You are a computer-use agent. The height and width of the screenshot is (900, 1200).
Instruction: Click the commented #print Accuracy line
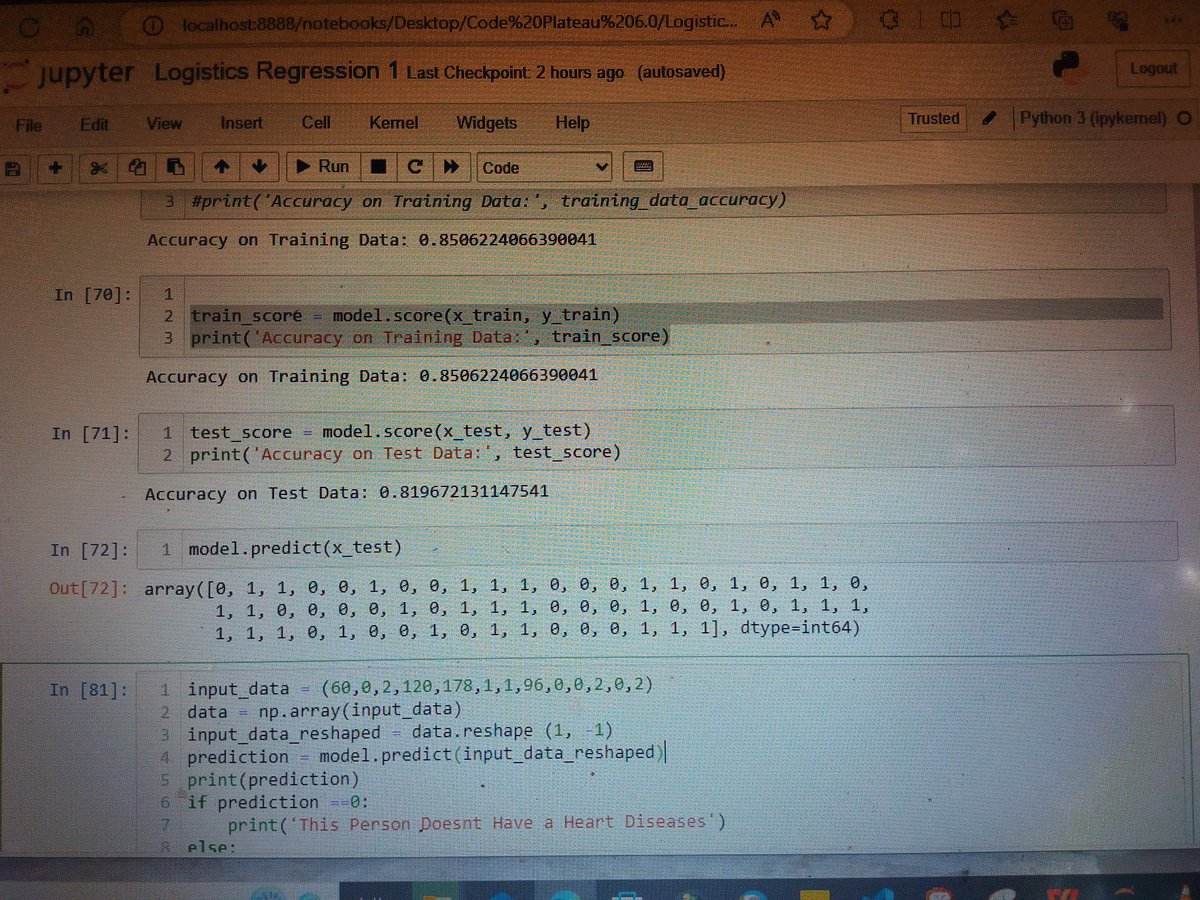click(487, 201)
